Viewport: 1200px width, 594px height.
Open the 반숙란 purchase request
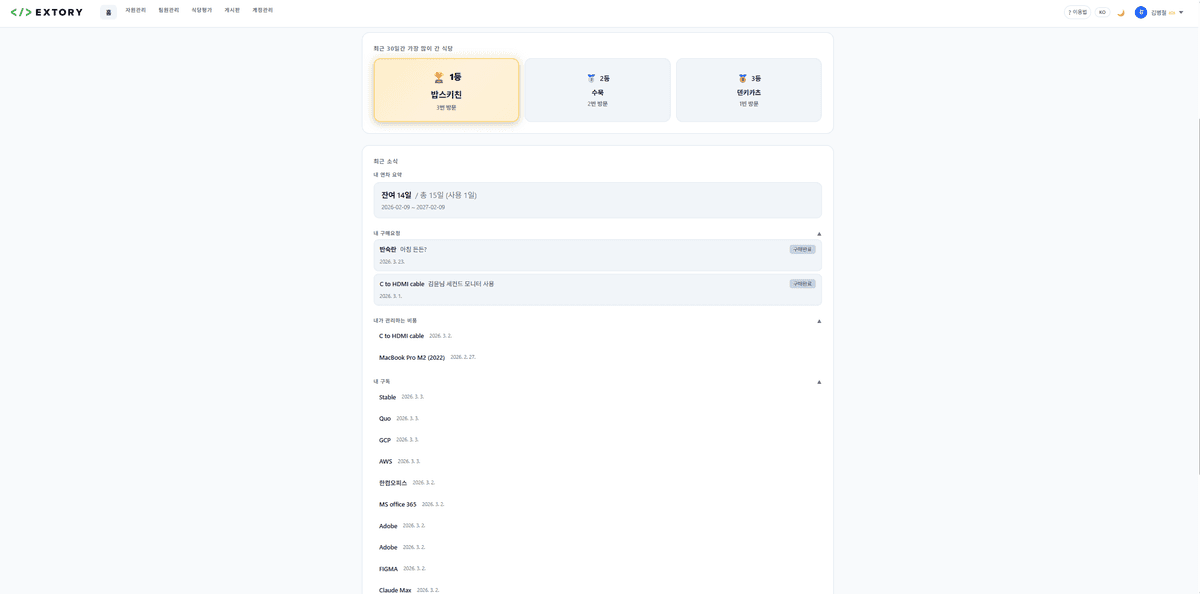pyautogui.click(x=597, y=255)
